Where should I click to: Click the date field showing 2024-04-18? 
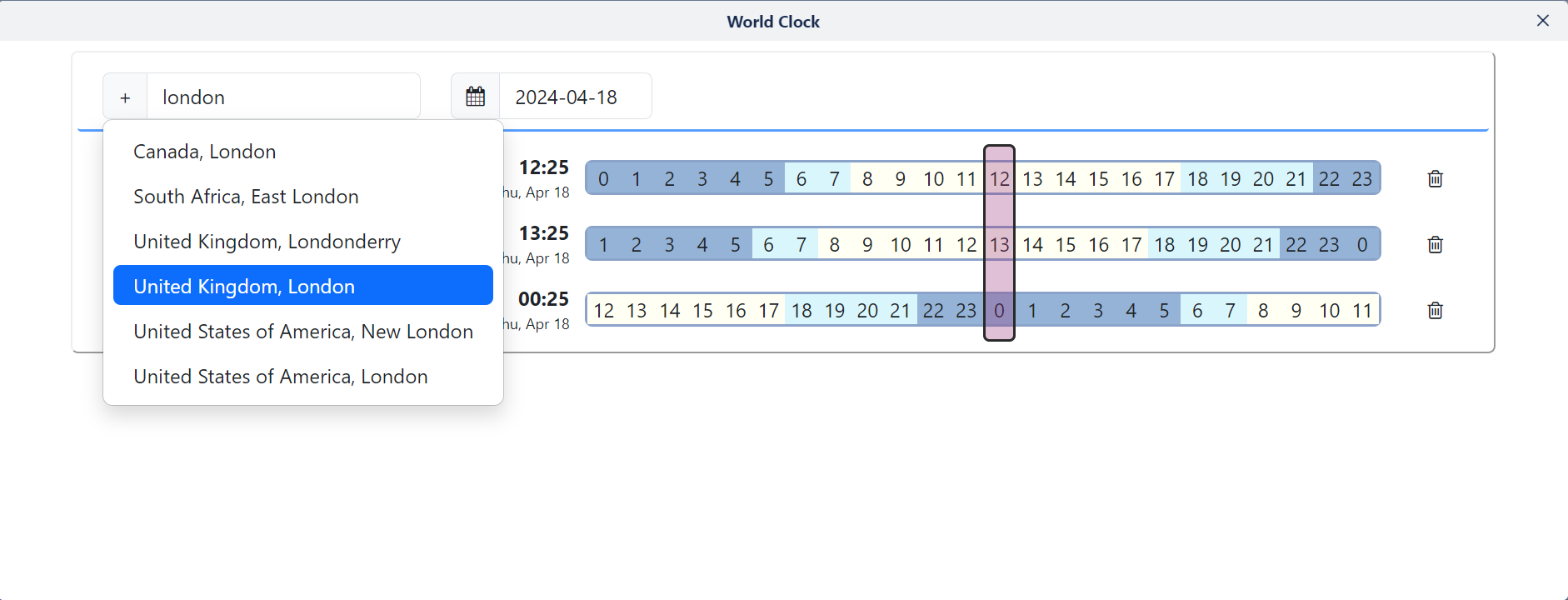(574, 97)
